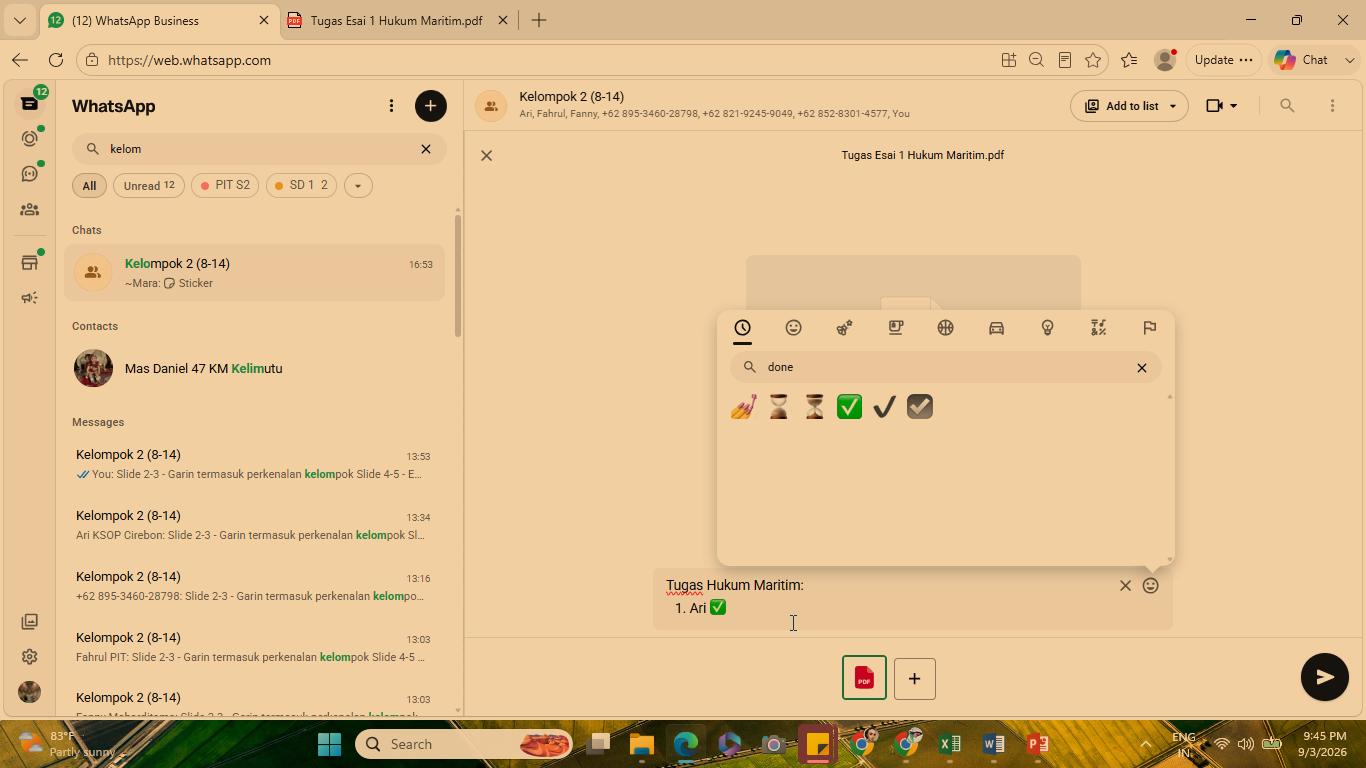Click the plus button to add another file

914,678
